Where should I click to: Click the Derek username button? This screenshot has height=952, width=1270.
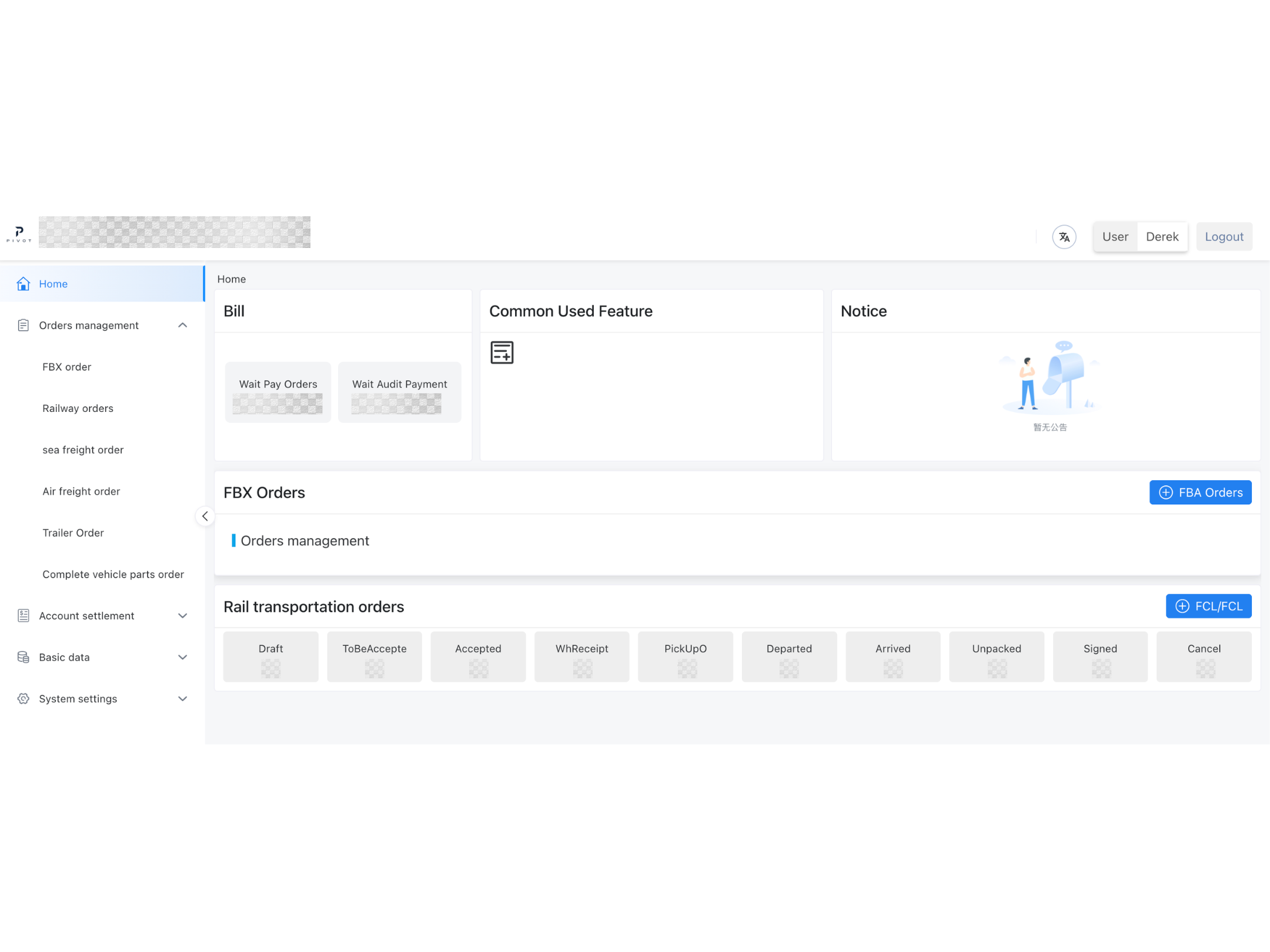[x=1162, y=237]
